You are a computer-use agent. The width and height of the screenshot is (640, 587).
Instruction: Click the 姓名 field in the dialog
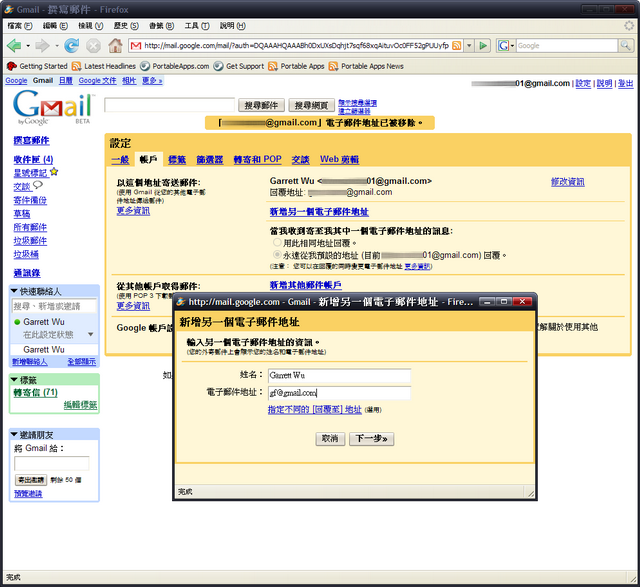[339, 375]
